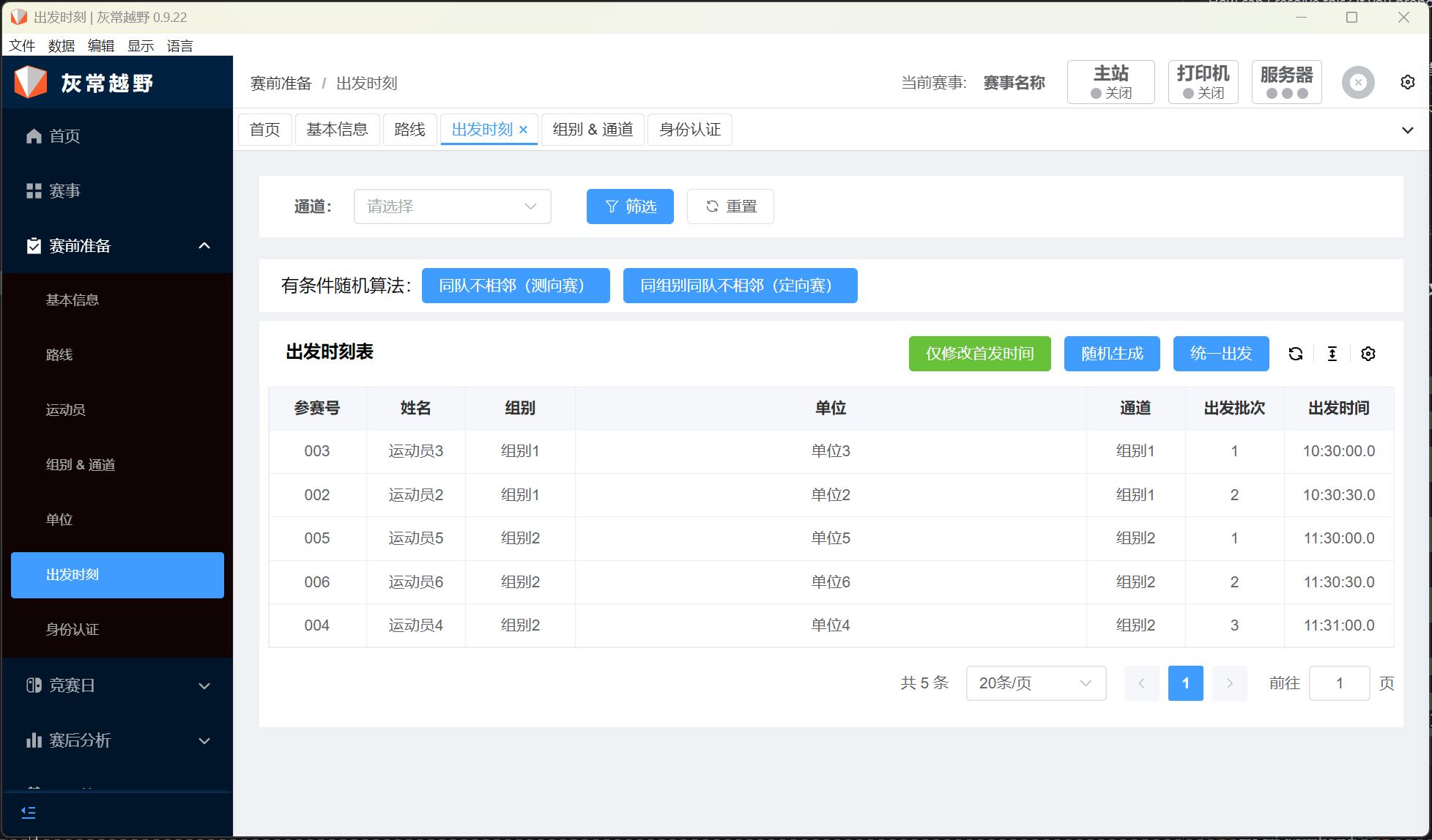Click 仅修改首发时间 green button
1432x840 pixels.
pos(979,354)
